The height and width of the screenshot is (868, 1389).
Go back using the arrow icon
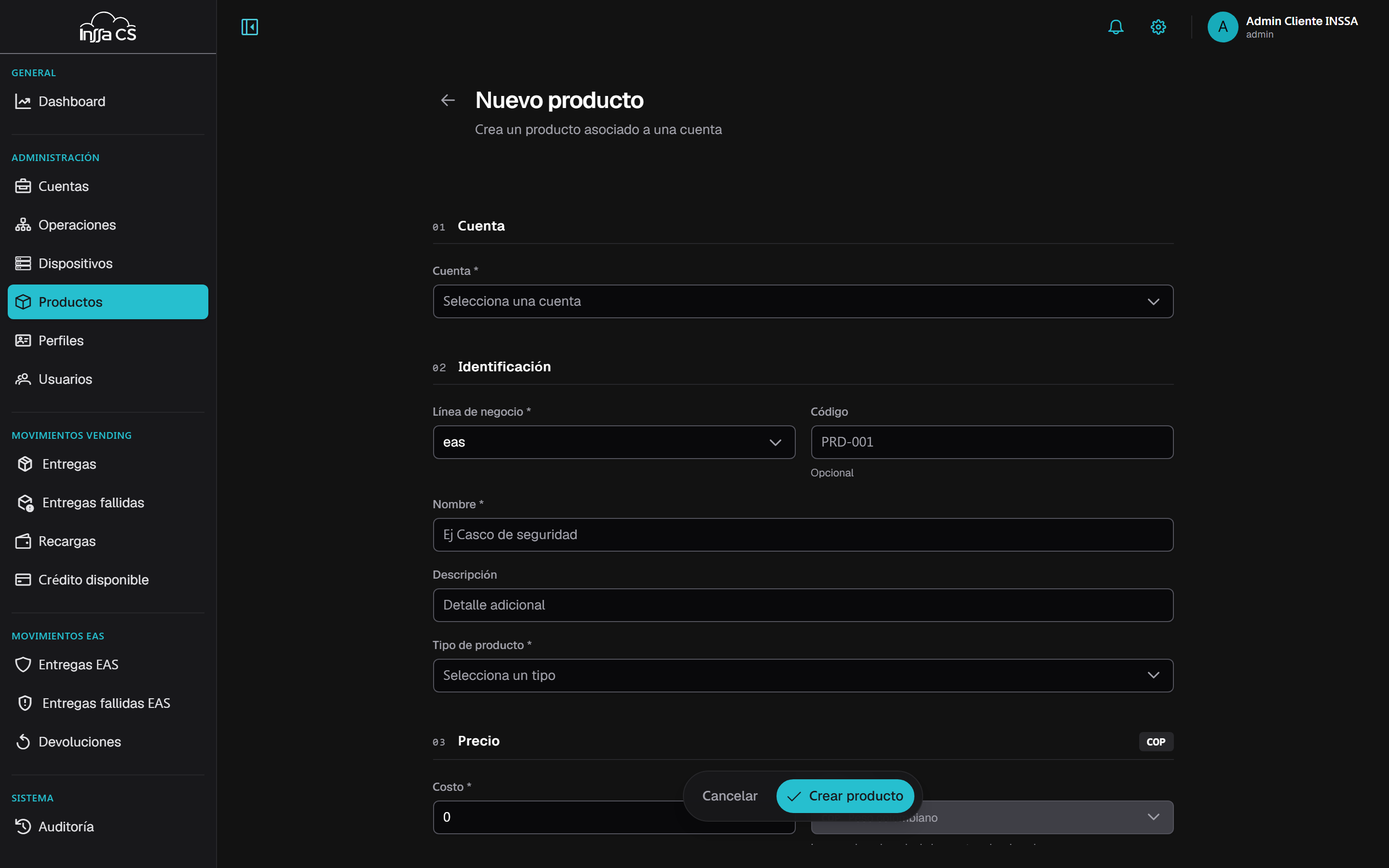click(448, 100)
